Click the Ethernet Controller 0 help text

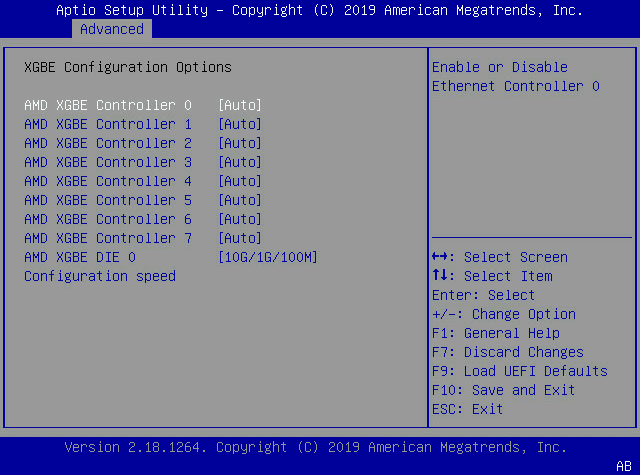point(516,86)
